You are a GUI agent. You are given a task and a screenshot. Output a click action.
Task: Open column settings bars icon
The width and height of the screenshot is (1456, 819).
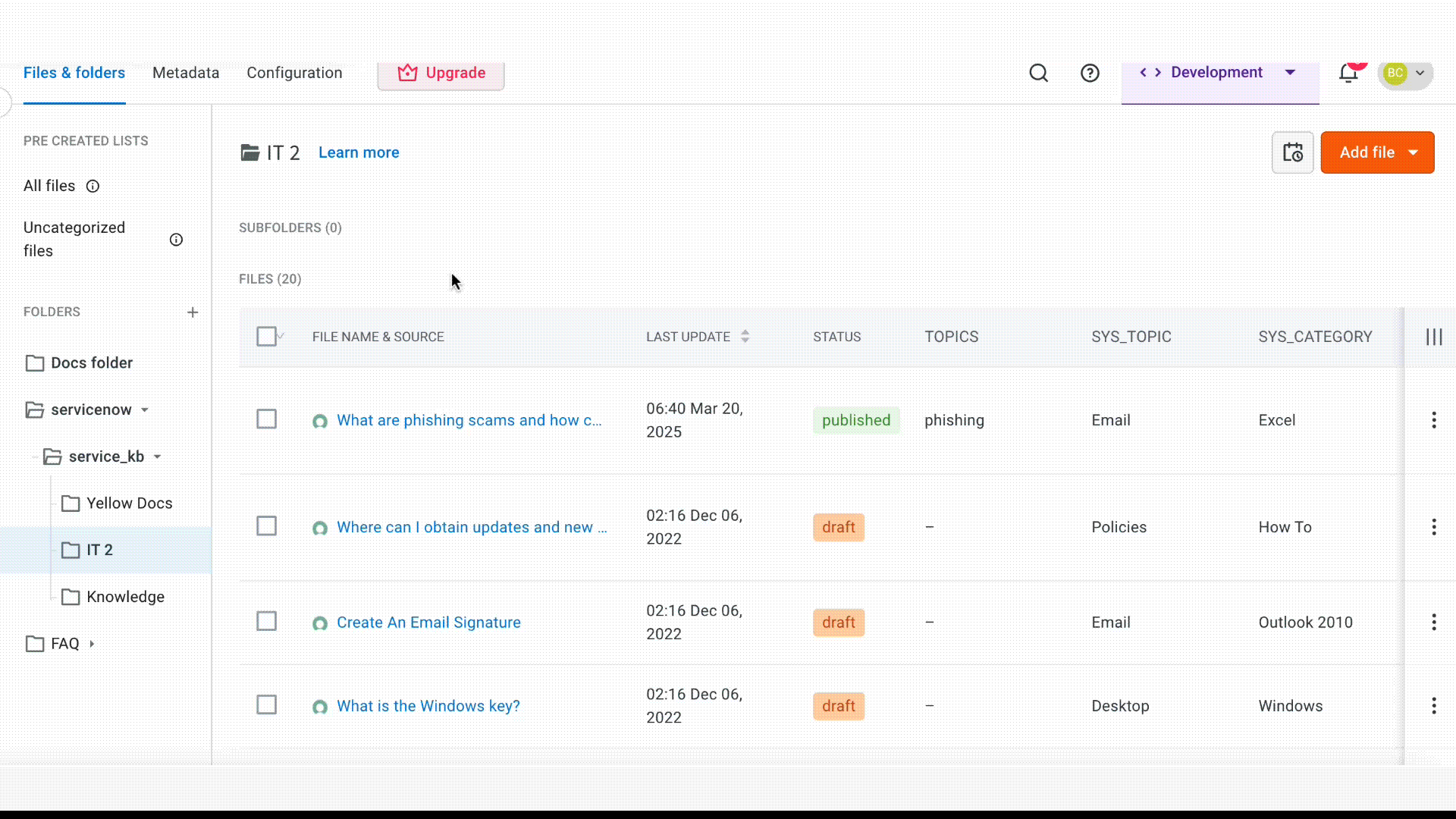click(1433, 337)
